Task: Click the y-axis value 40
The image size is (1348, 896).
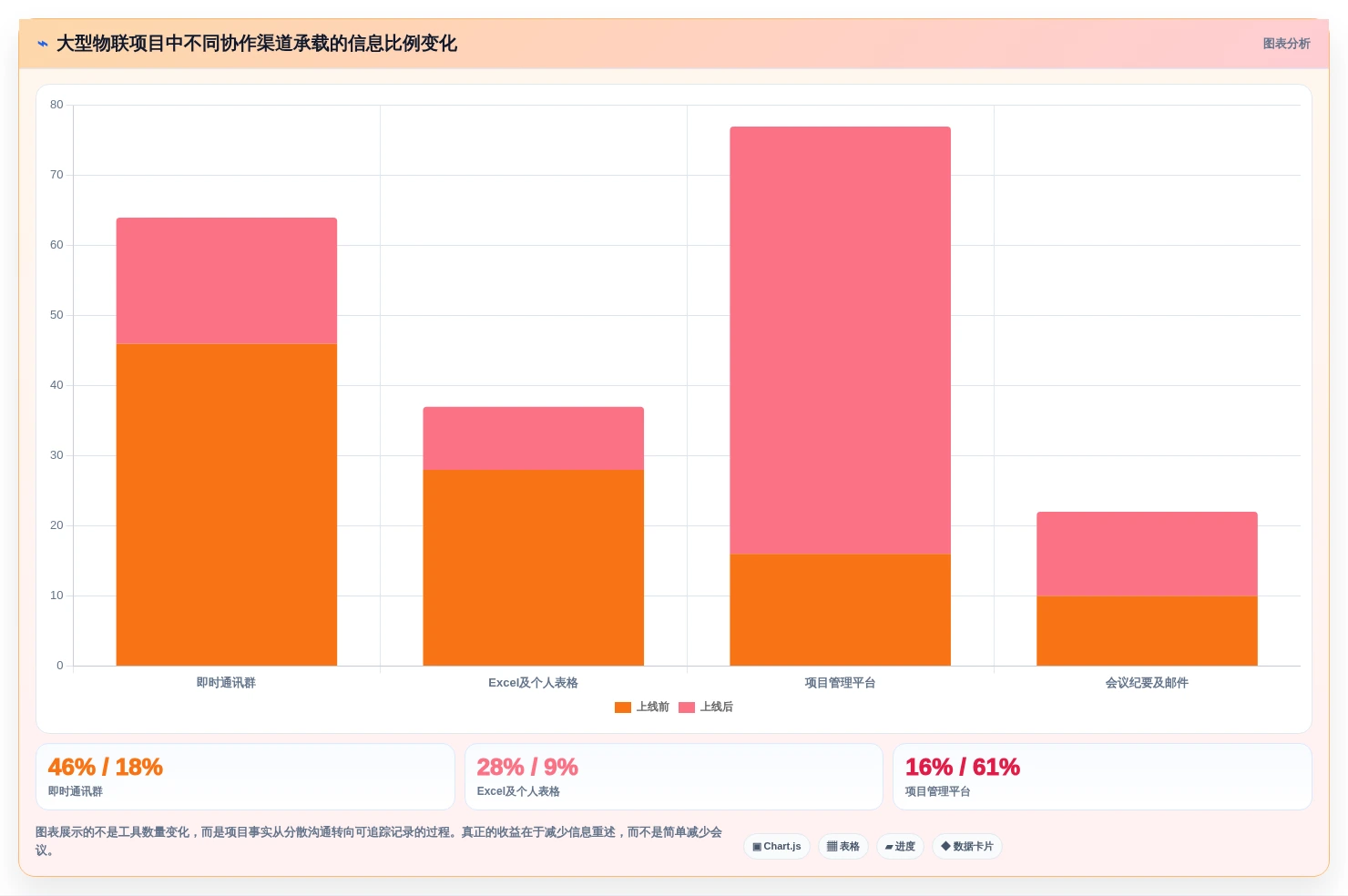Action: (x=56, y=385)
